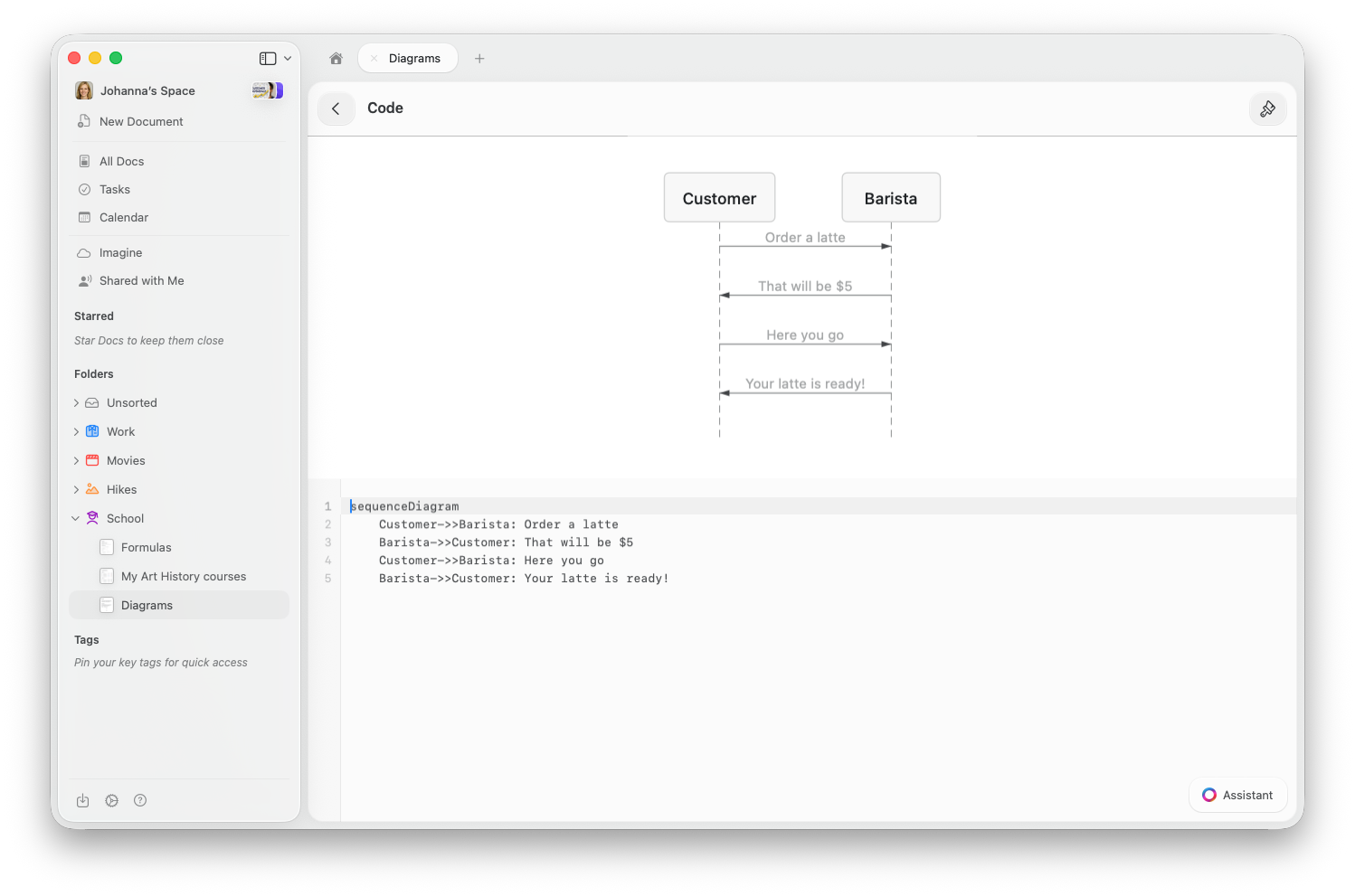View documents Shared with Me

[141, 280]
